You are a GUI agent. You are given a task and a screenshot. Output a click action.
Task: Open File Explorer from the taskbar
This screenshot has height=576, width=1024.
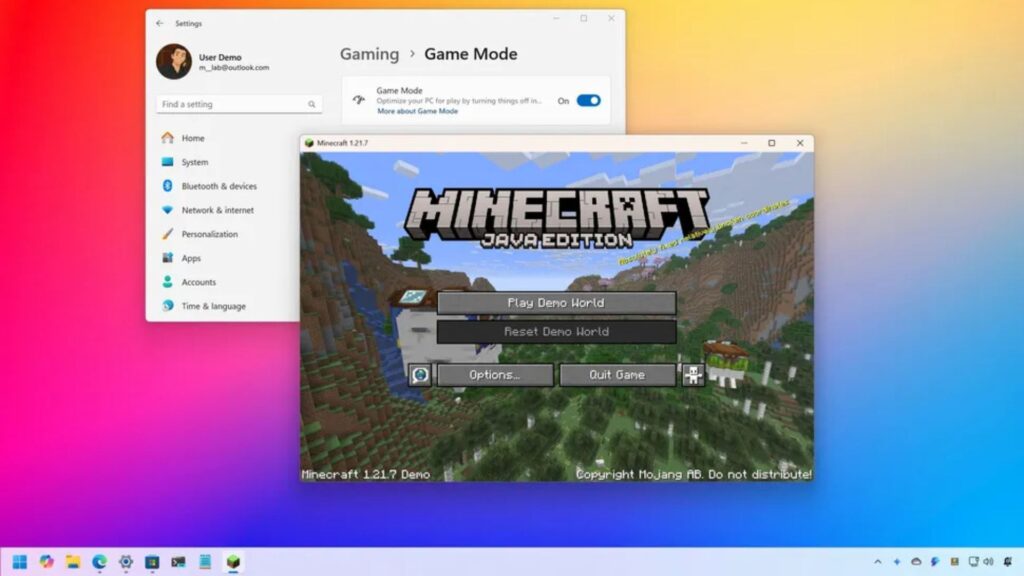72,562
